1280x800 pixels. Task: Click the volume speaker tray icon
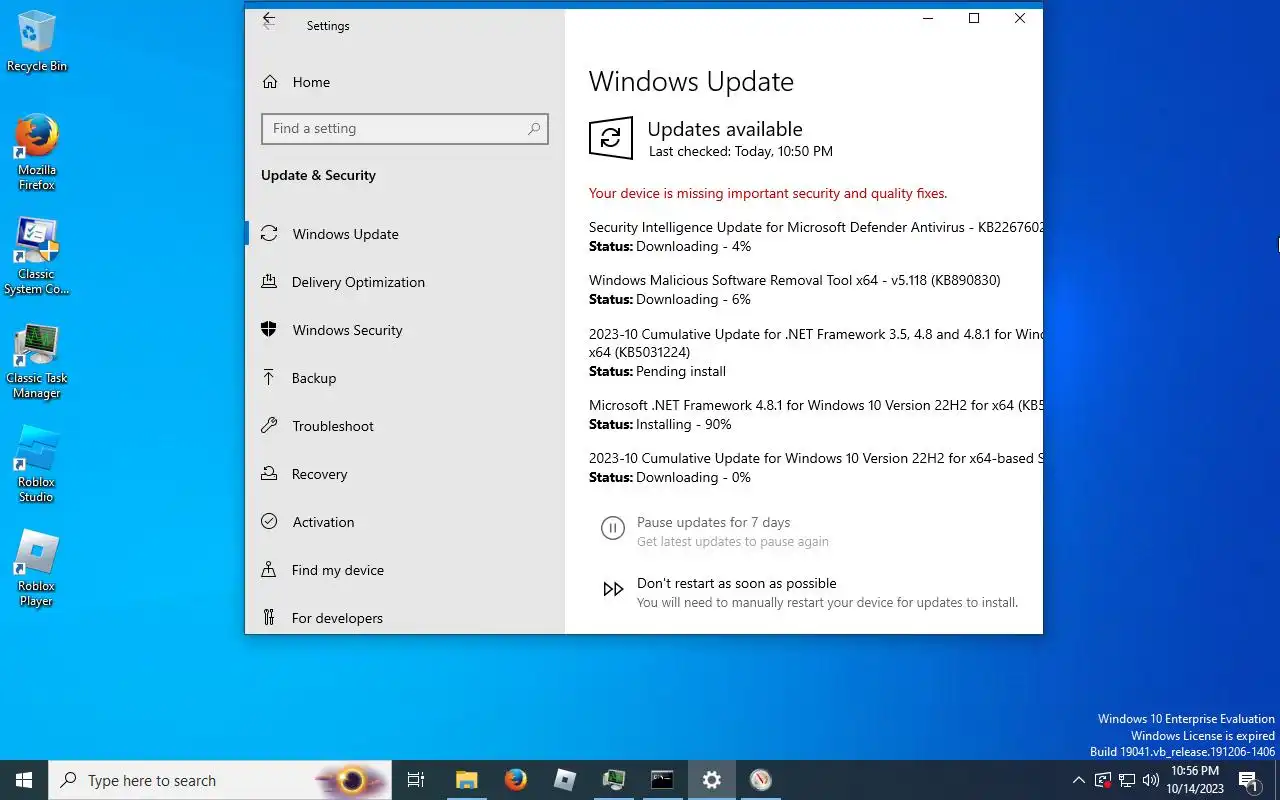coord(1151,780)
